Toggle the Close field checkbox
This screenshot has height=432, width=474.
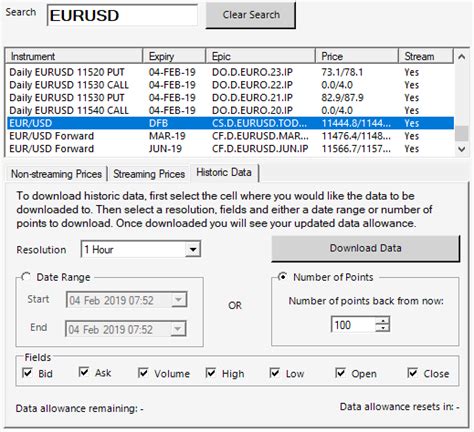click(412, 373)
